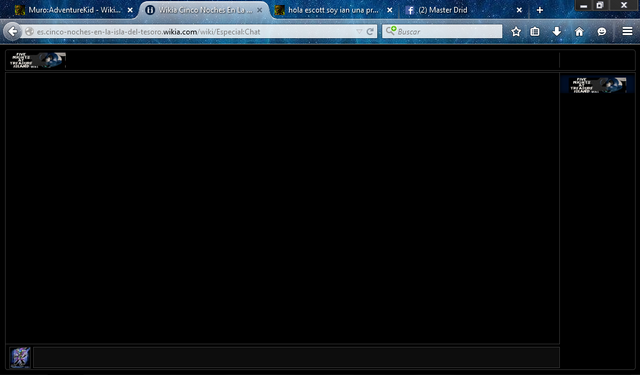Open the downloads arrow icon
This screenshot has width=640, height=375.
[557, 31]
